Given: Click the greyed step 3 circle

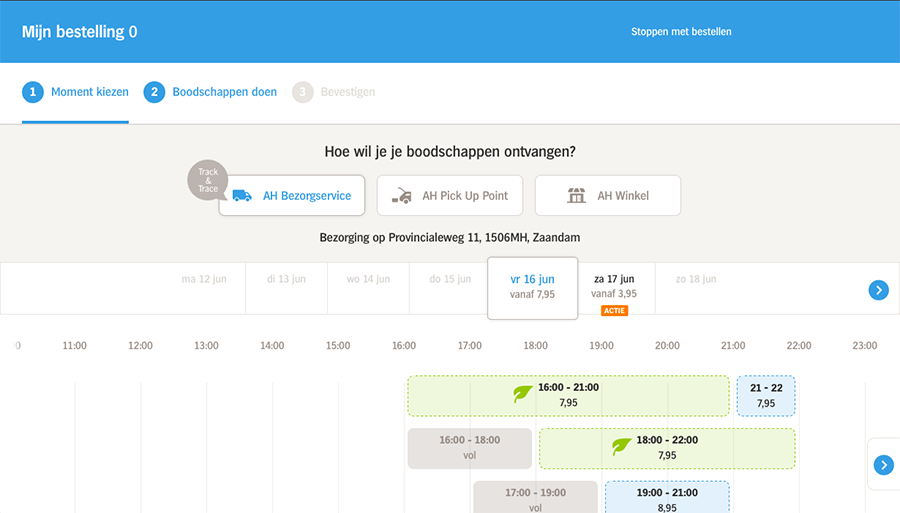Looking at the screenshot, I should 302,92.
